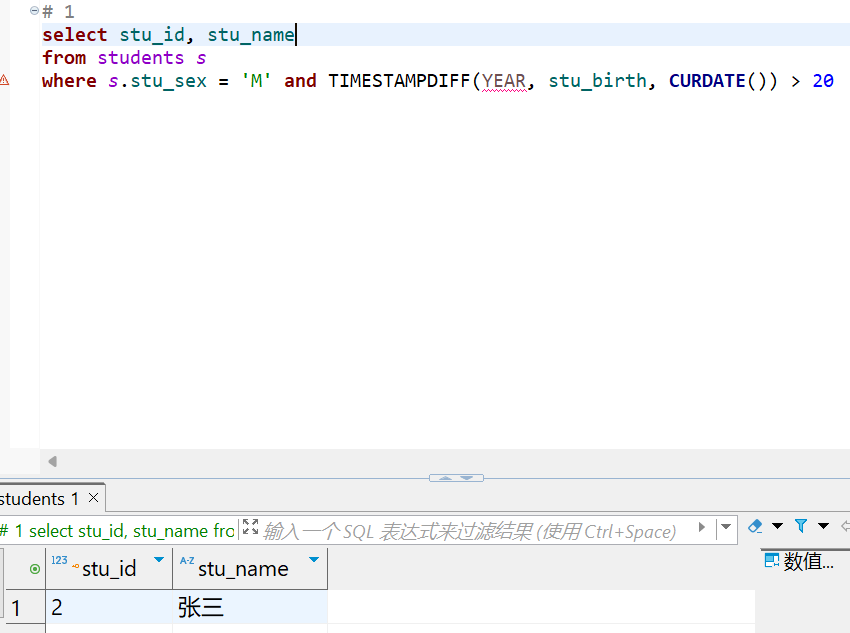Screen dimensions: 850x633
Task: Click the expand filter panel icon
Action: tap(250, 527)
